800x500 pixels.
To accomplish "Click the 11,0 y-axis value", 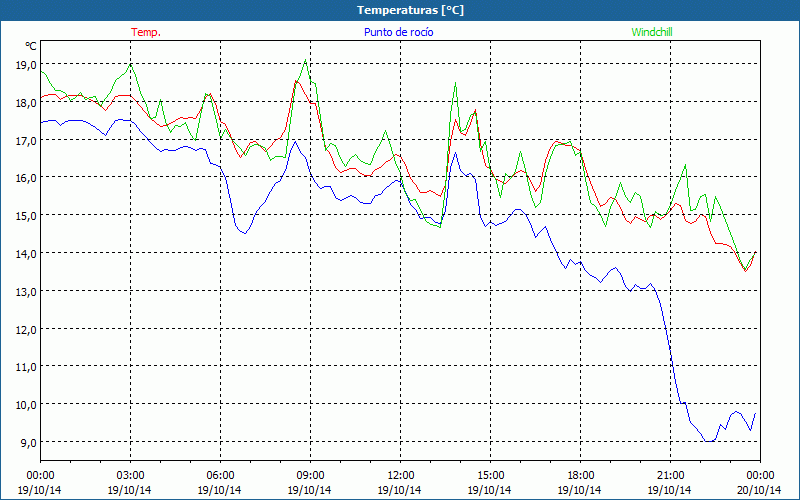I will tap(27, 367).
